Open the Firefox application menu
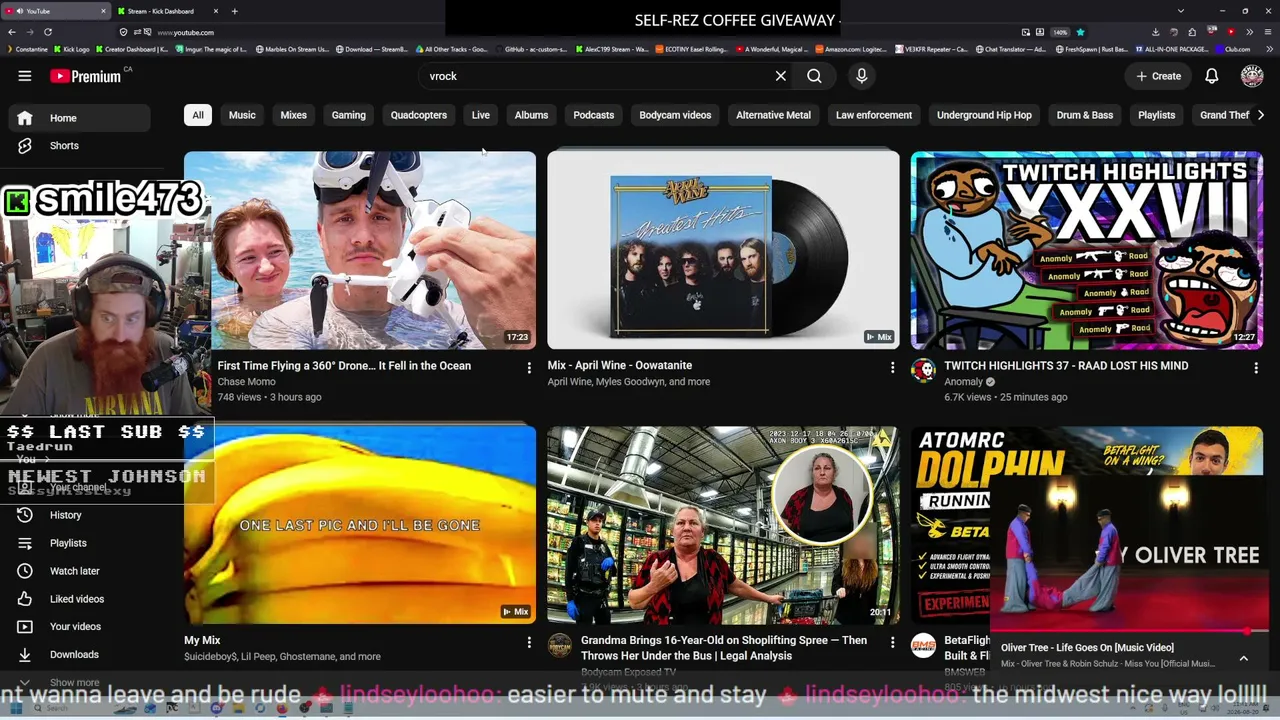Screen dimensions: 1280x720 tap(1268, 32)
